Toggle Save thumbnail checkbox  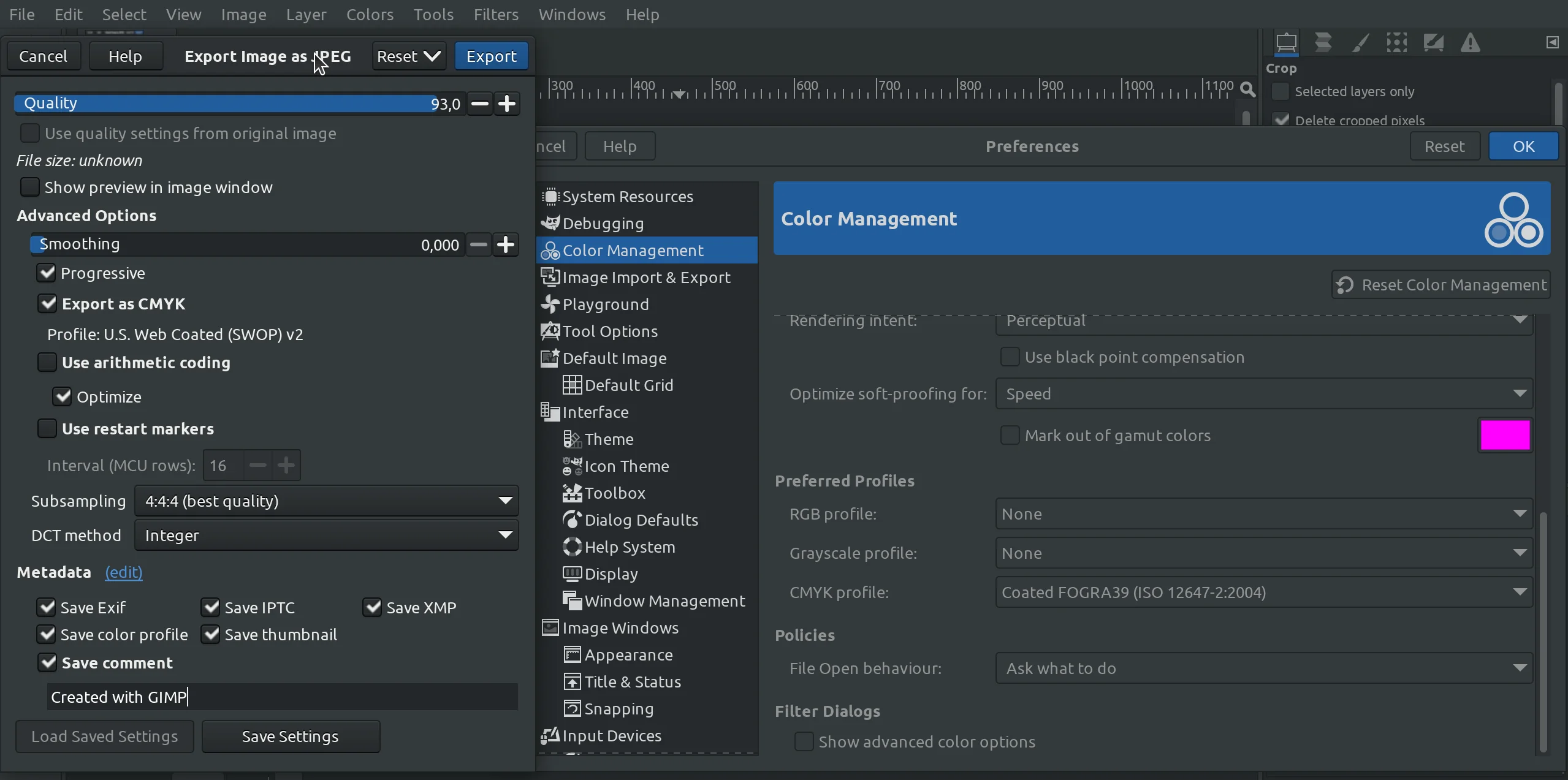point(211,635)
